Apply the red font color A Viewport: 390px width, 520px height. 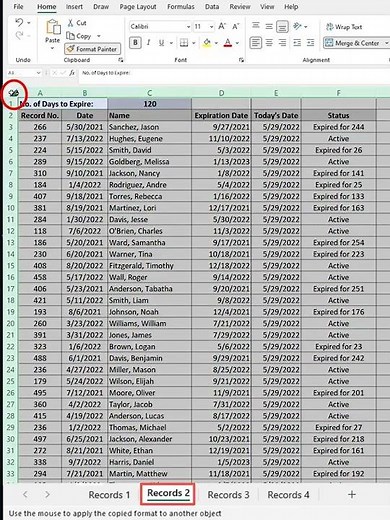pos(228,43)
